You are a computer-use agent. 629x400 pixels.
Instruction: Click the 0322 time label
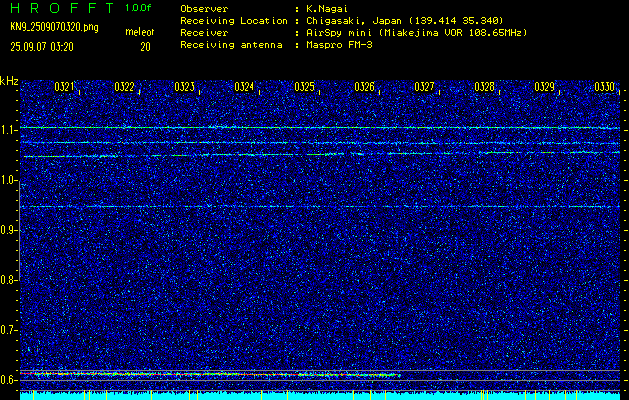pos(124,87)
